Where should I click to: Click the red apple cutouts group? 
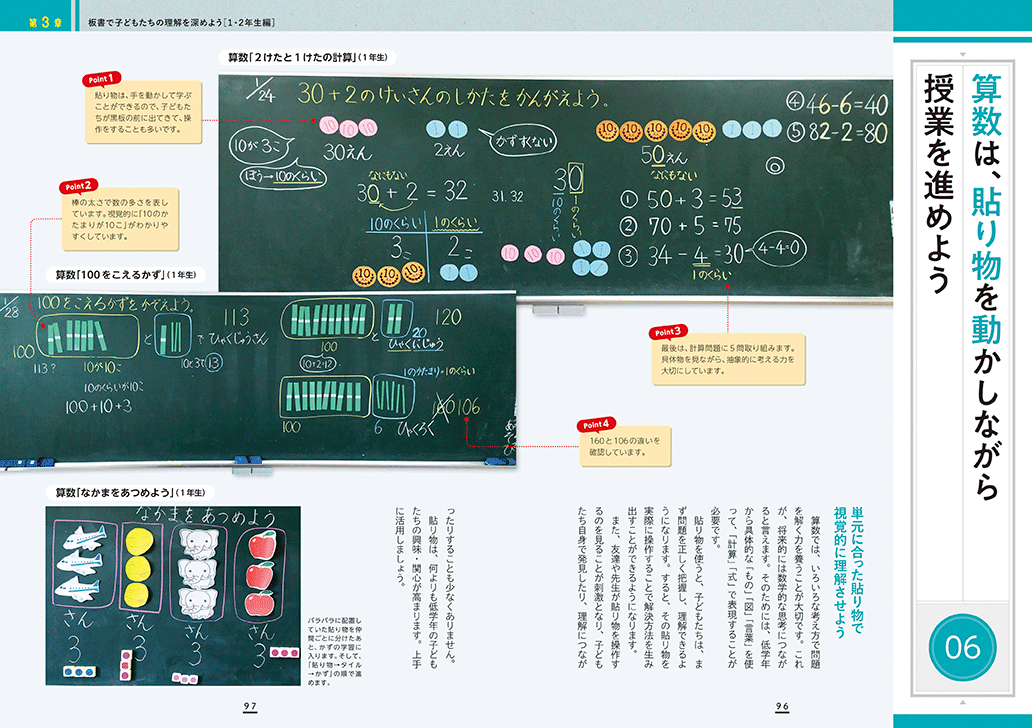tap(260, 573)
